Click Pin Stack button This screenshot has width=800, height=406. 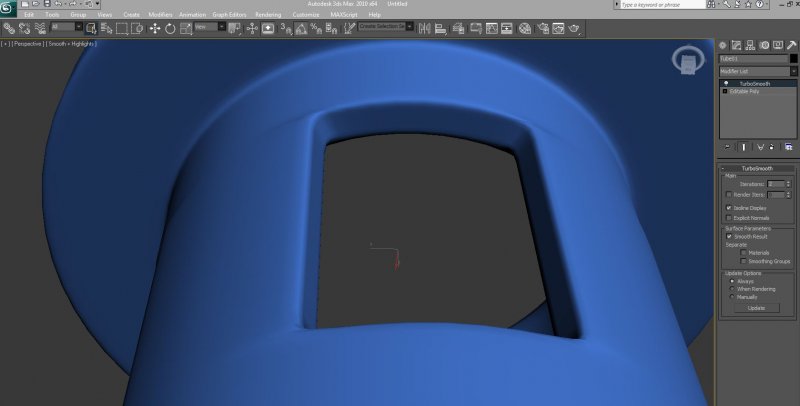coord(728,147)
